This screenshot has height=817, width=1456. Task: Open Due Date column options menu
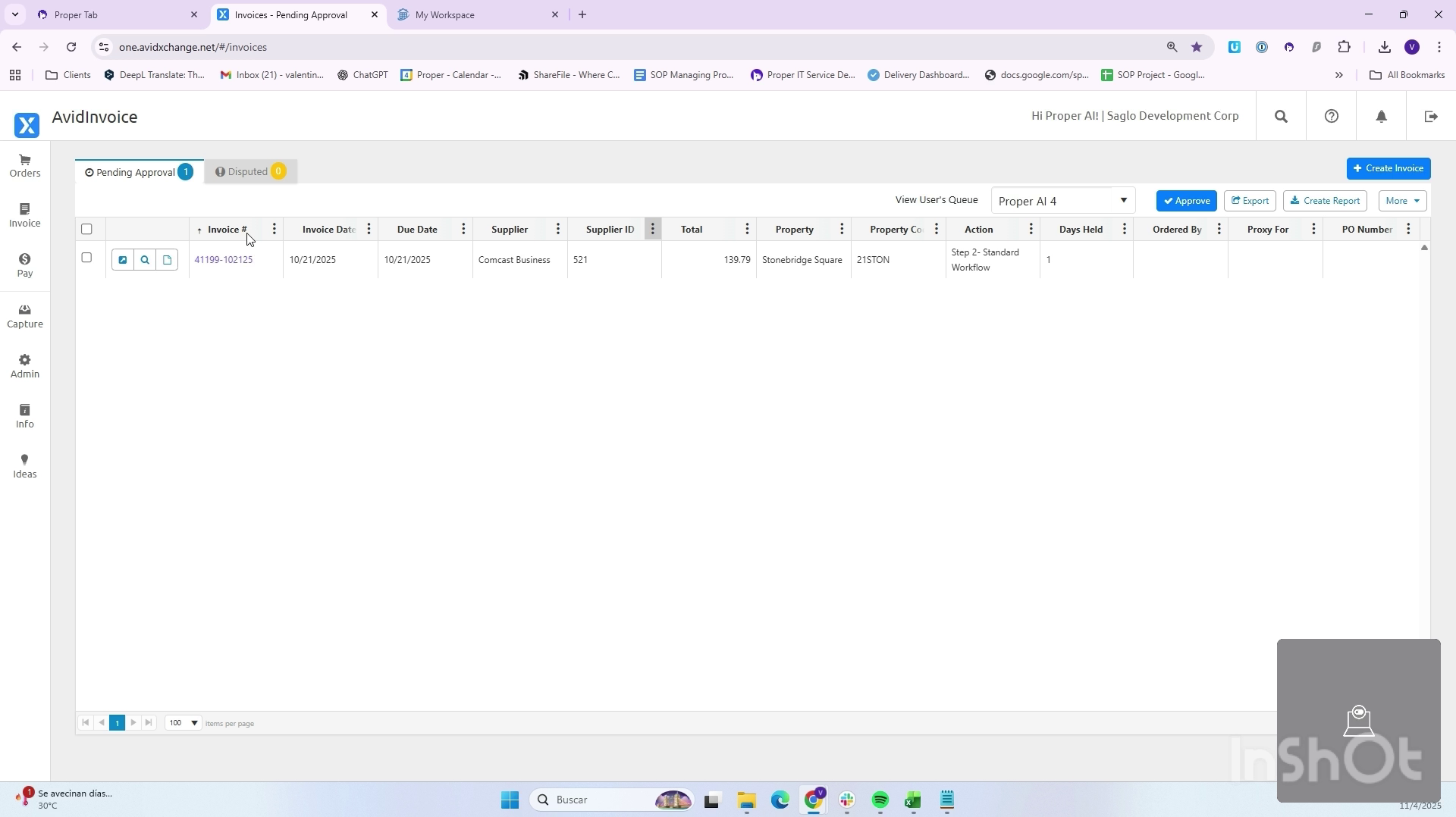[463, 230]
